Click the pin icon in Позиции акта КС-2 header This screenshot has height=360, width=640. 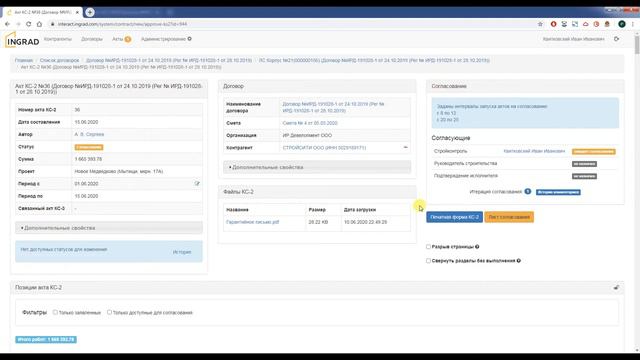pyautogui.click(x=616, y=287)
